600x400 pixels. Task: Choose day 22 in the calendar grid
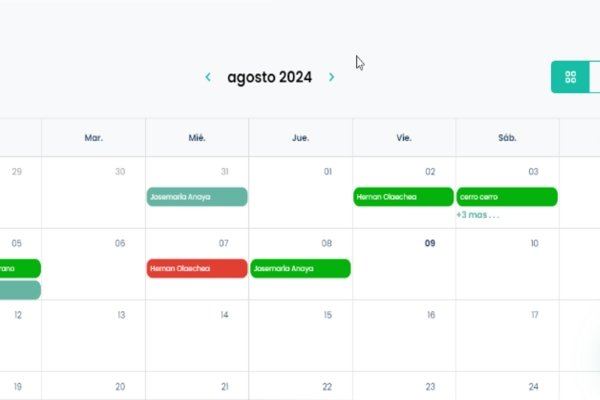pyautogui.click(x=327, y=386)
